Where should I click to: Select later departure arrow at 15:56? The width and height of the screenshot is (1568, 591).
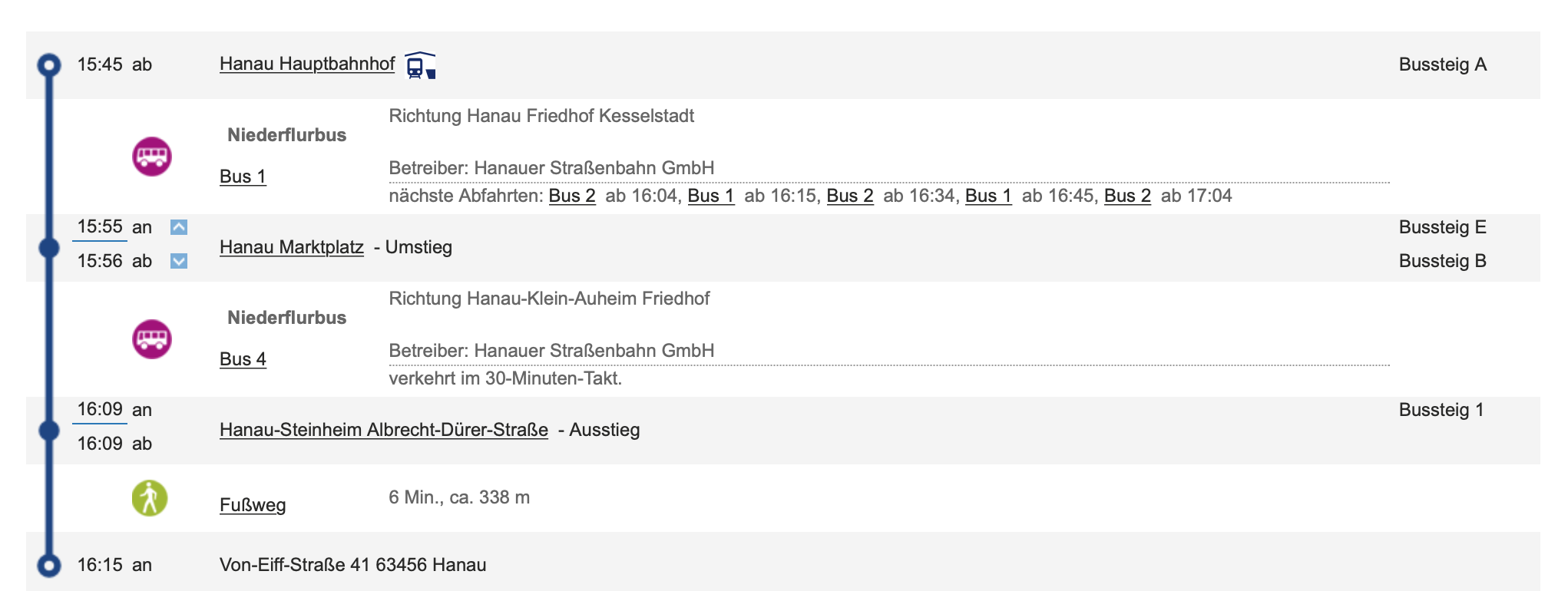point(179,261)
